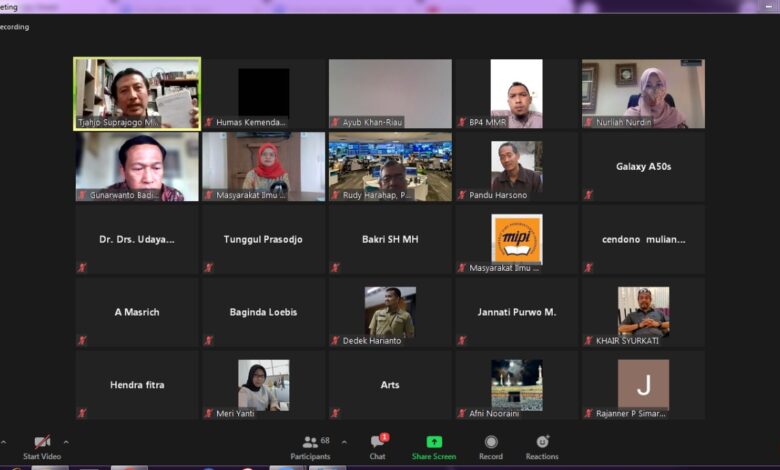Click the Masyarakat Ilmu mipi logo tile
This screenshot has height=470, width=780.
pos(517,240)
